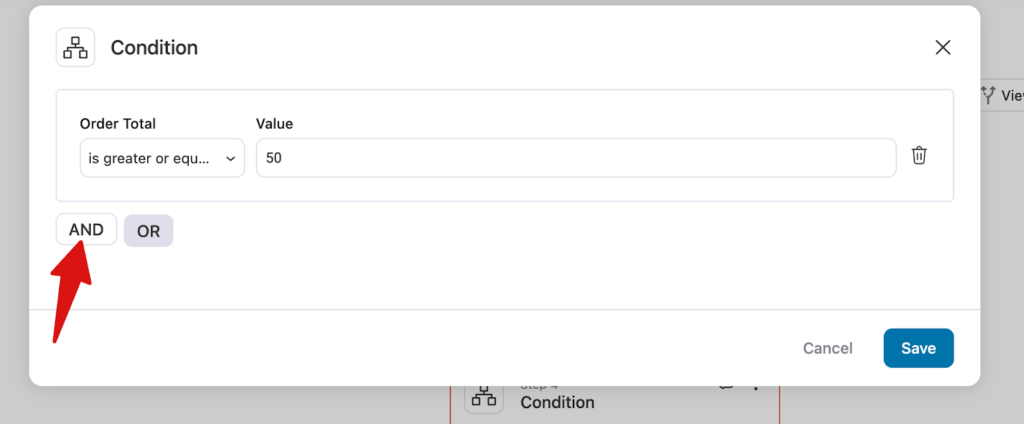Save the condition settings
This screenshot has width=1024, height=424.
pyautogui.click(x=918, y=348)
